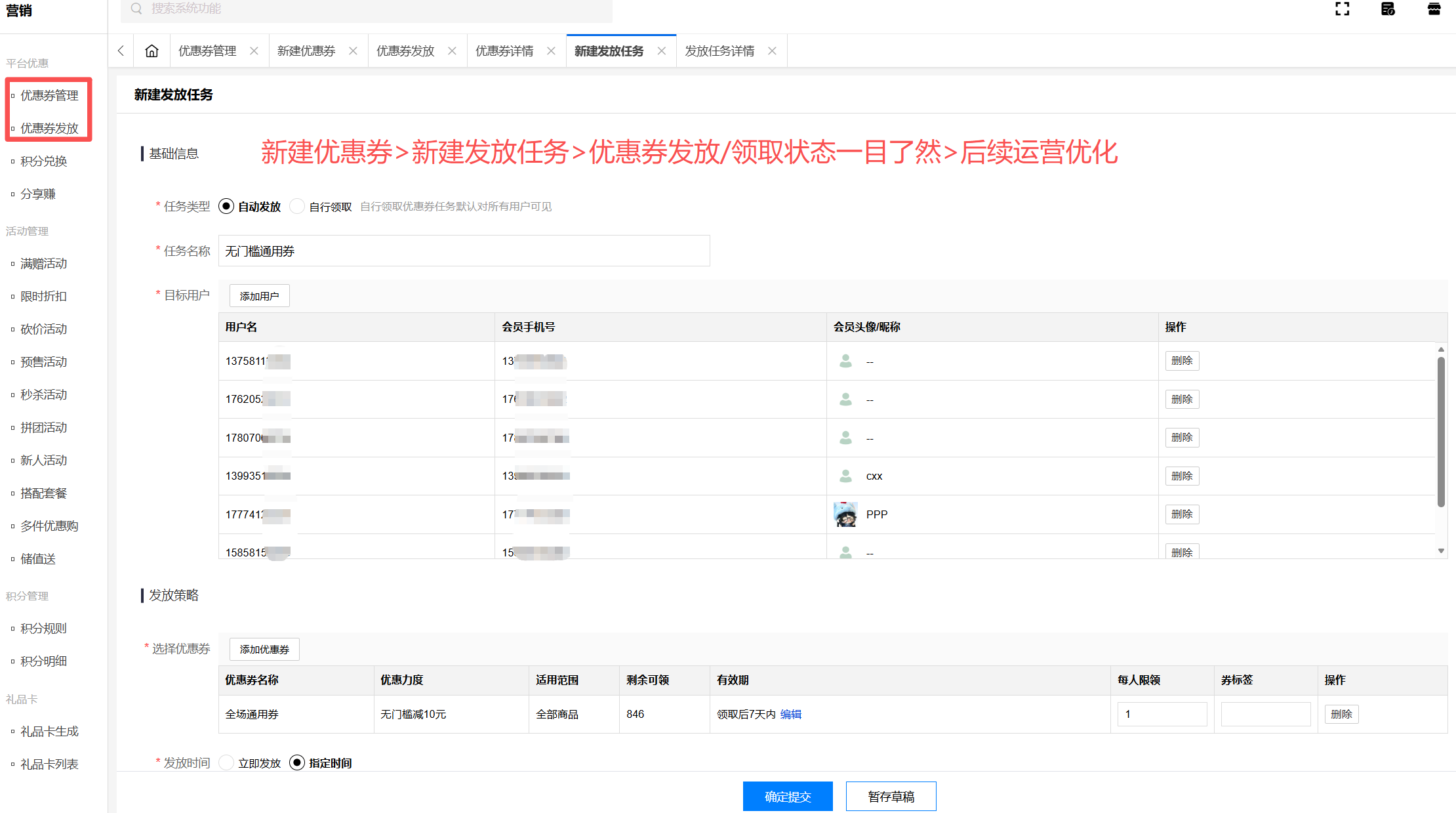
Task: Click the store icon at top right
Action: tap(1434, 9)
